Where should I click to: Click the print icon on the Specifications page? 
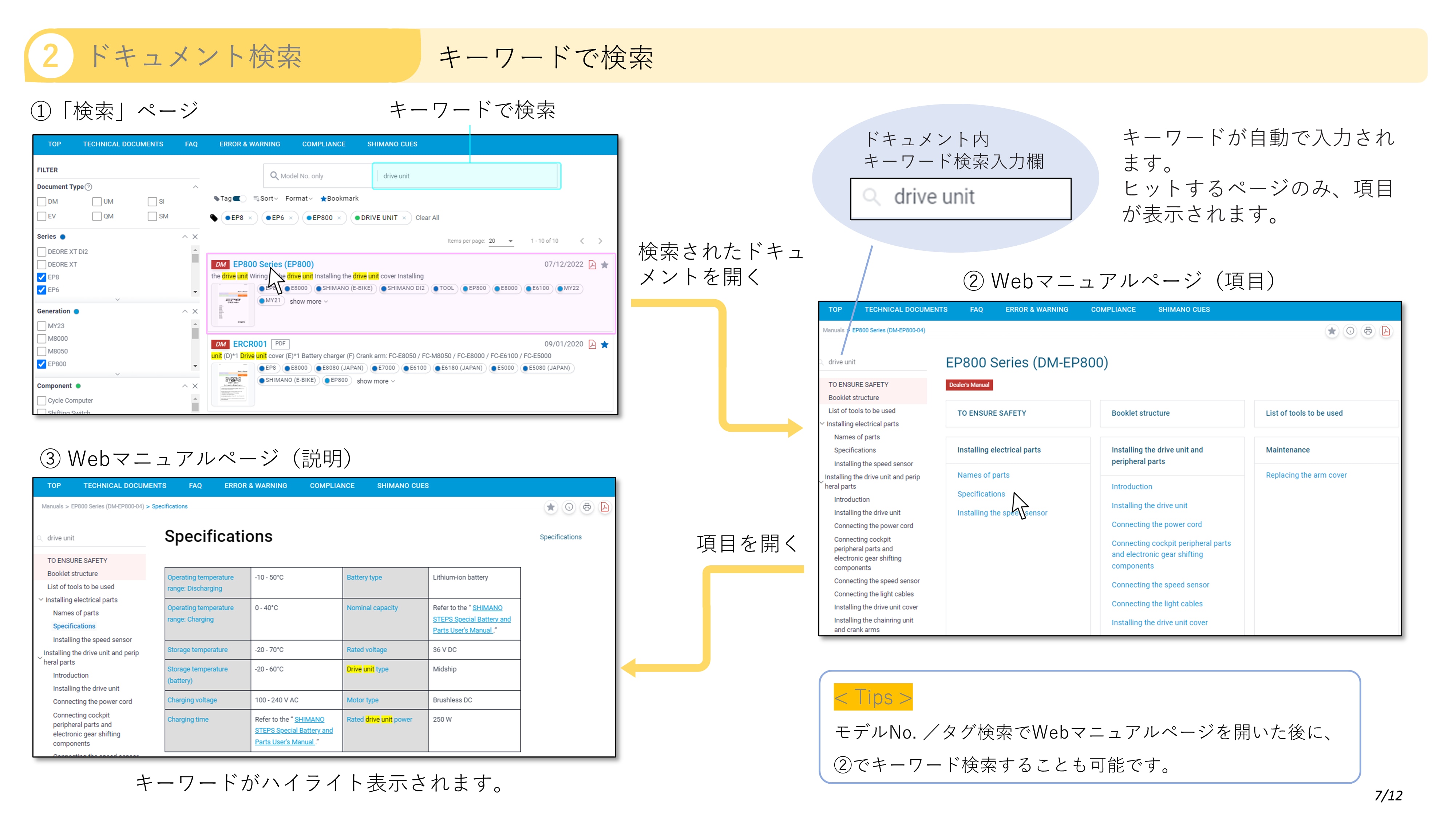(x=587, y=507)
